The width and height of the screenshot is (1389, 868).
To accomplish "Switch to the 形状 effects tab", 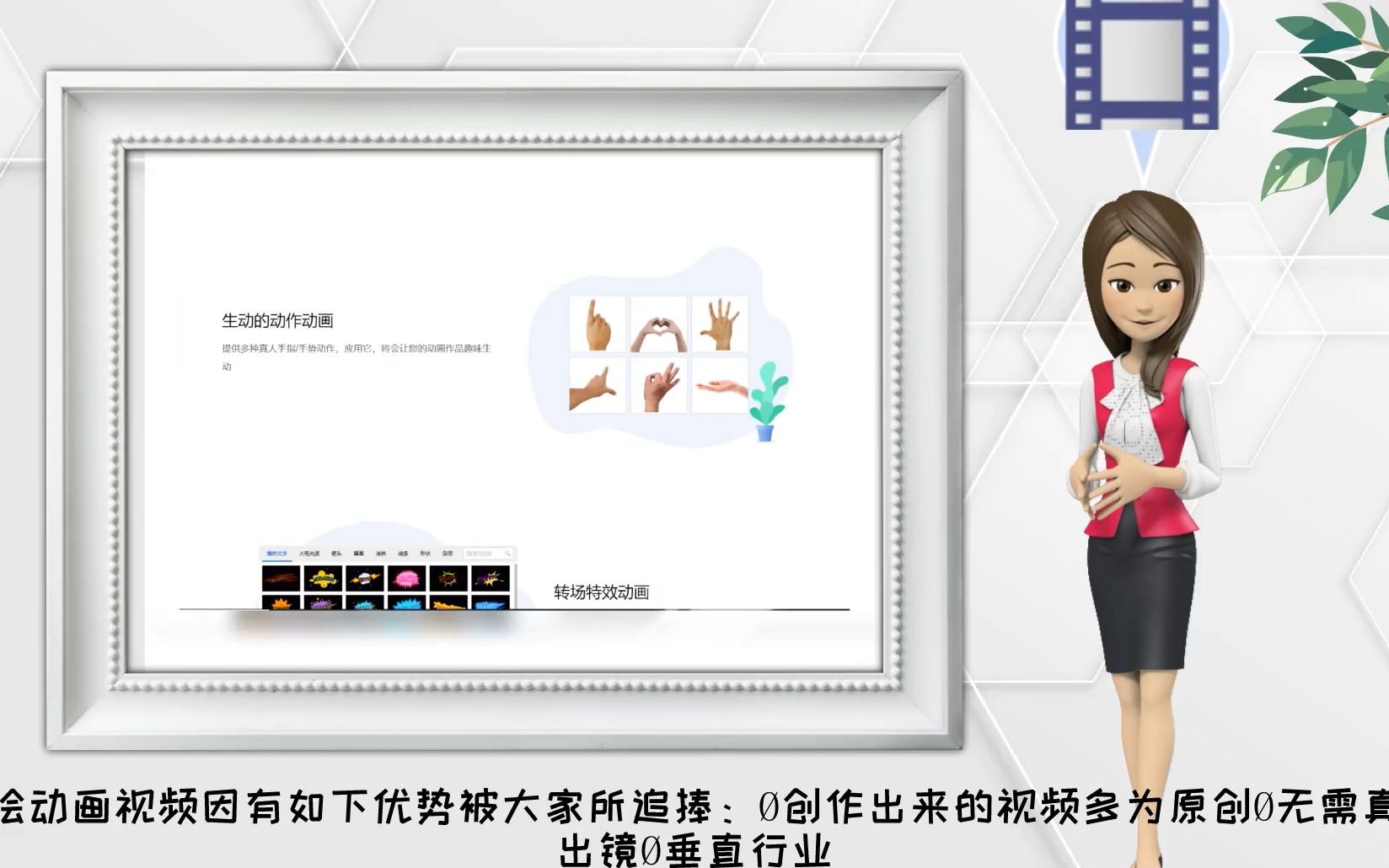I will coord(425,554).
